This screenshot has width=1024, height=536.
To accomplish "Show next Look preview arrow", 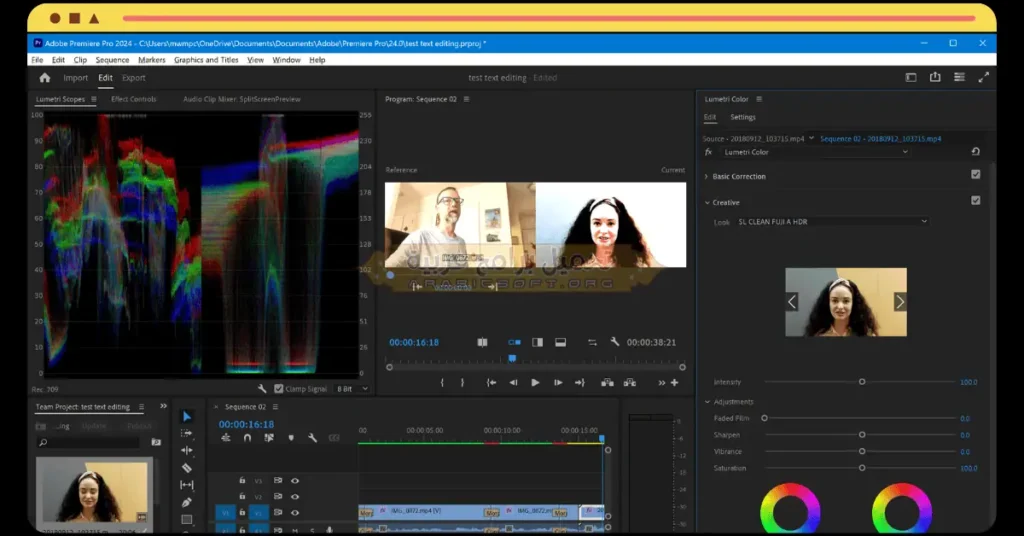I will coord(900,302).
